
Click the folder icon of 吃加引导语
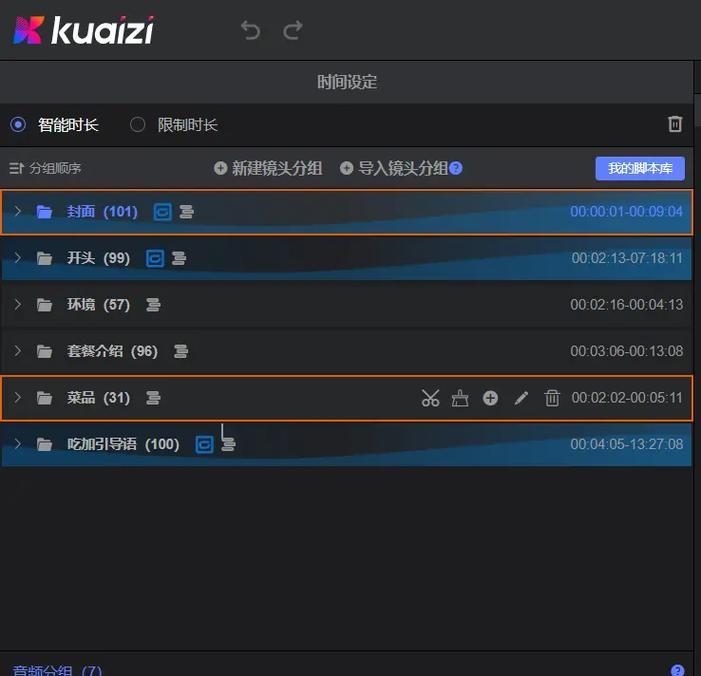pos(44,444)
